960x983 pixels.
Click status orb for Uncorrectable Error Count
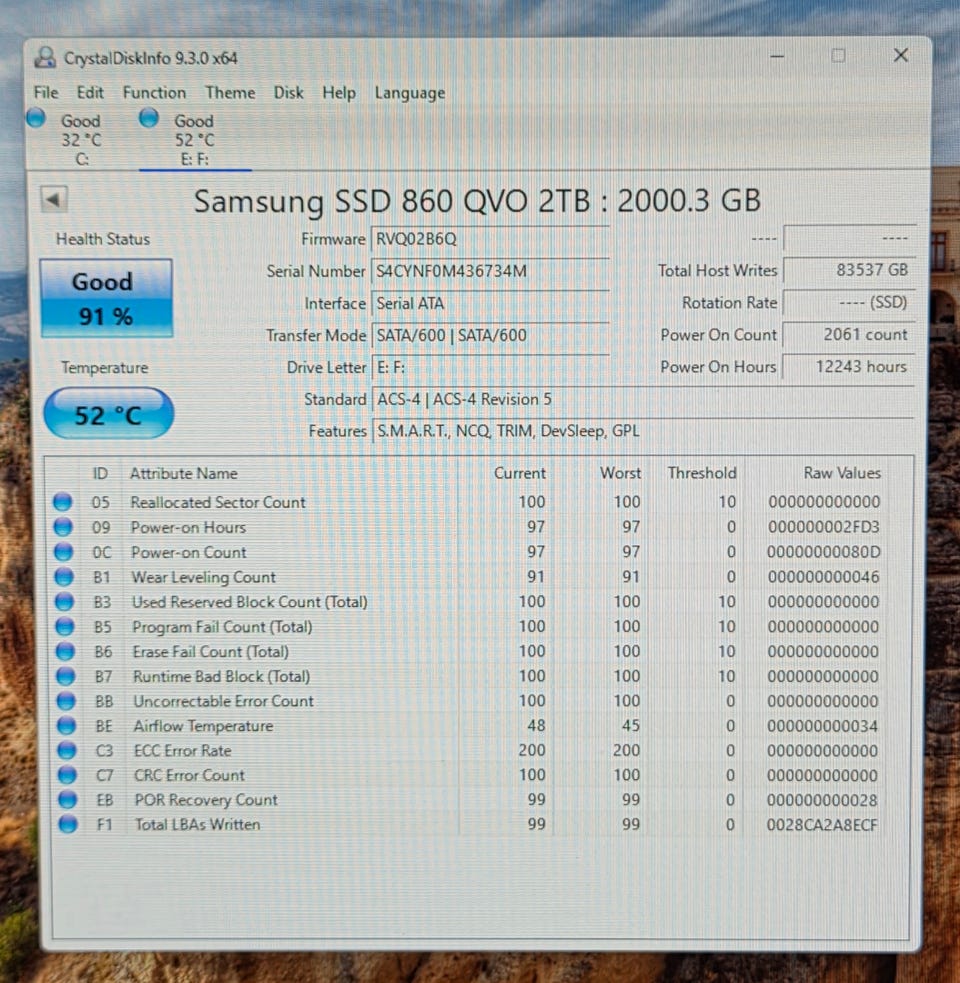click(x=66, y=701)
